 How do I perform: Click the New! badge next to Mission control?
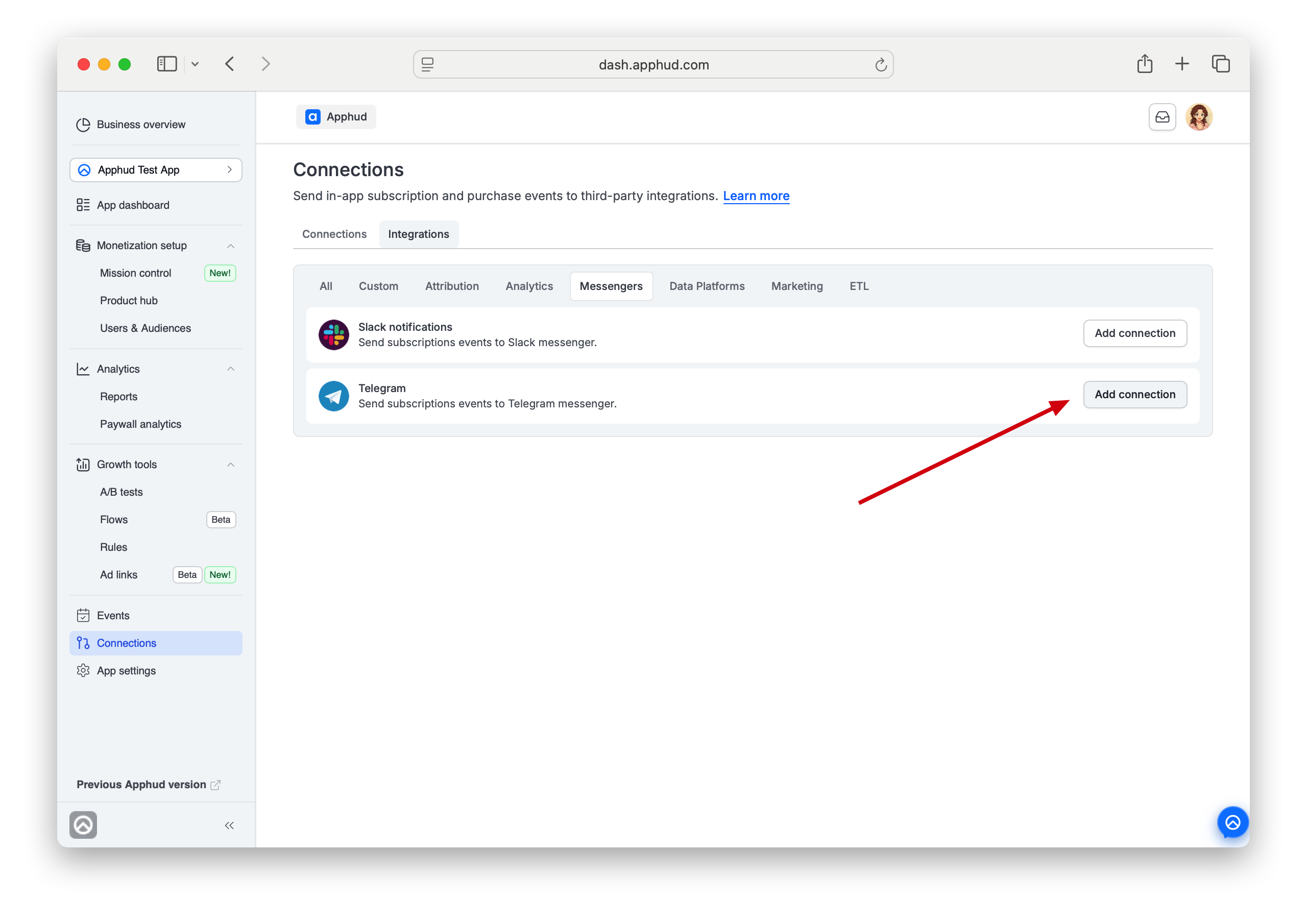(220, 273)
